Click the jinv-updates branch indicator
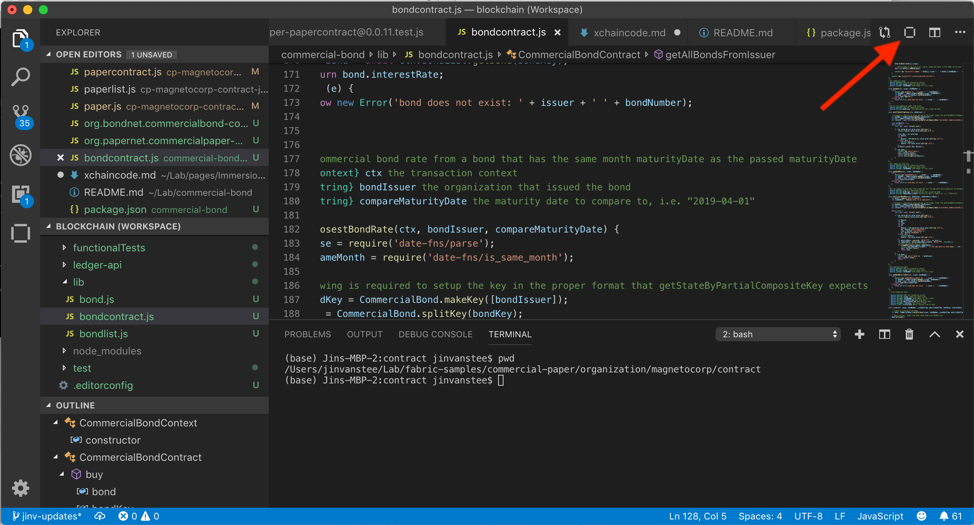The image size is (974, 525). (x=46, y=516)
